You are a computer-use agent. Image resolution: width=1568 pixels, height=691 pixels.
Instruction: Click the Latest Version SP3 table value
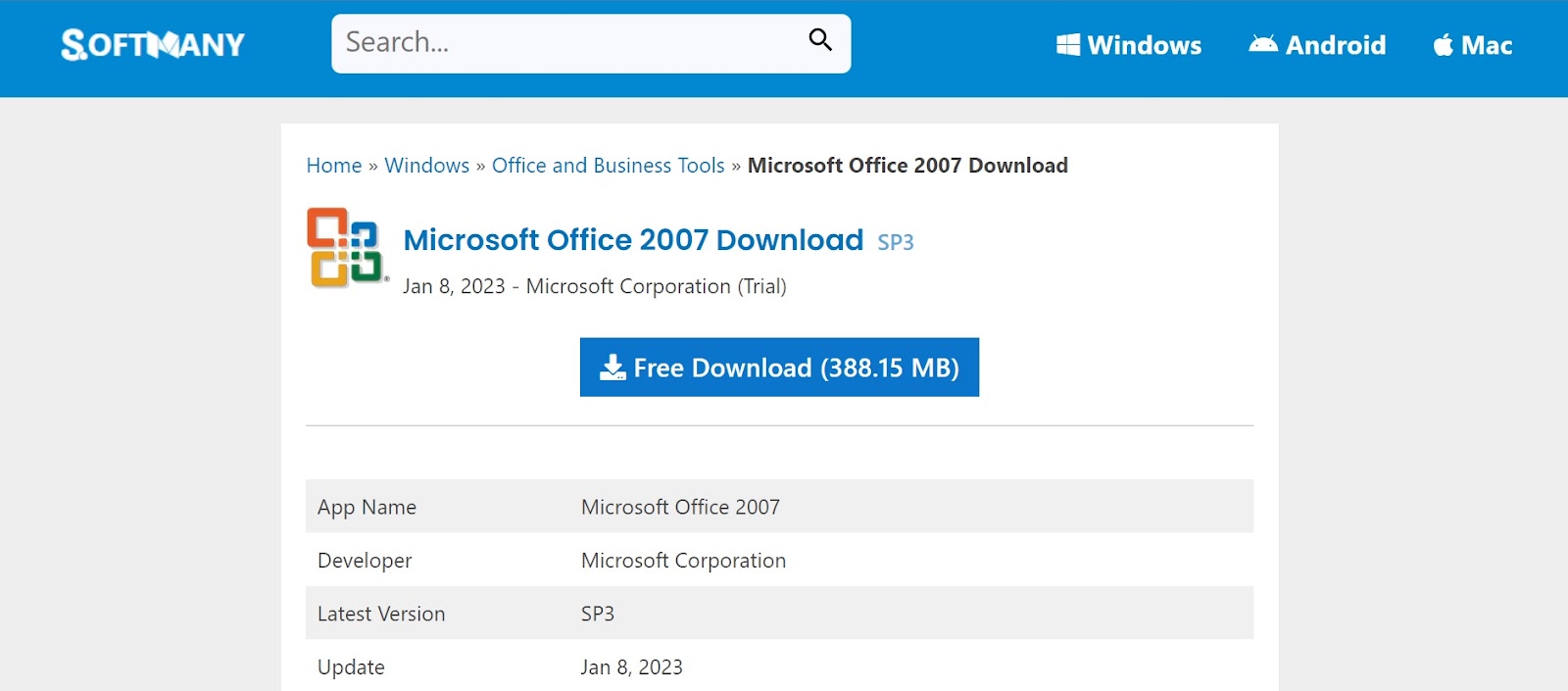[598, 614]
